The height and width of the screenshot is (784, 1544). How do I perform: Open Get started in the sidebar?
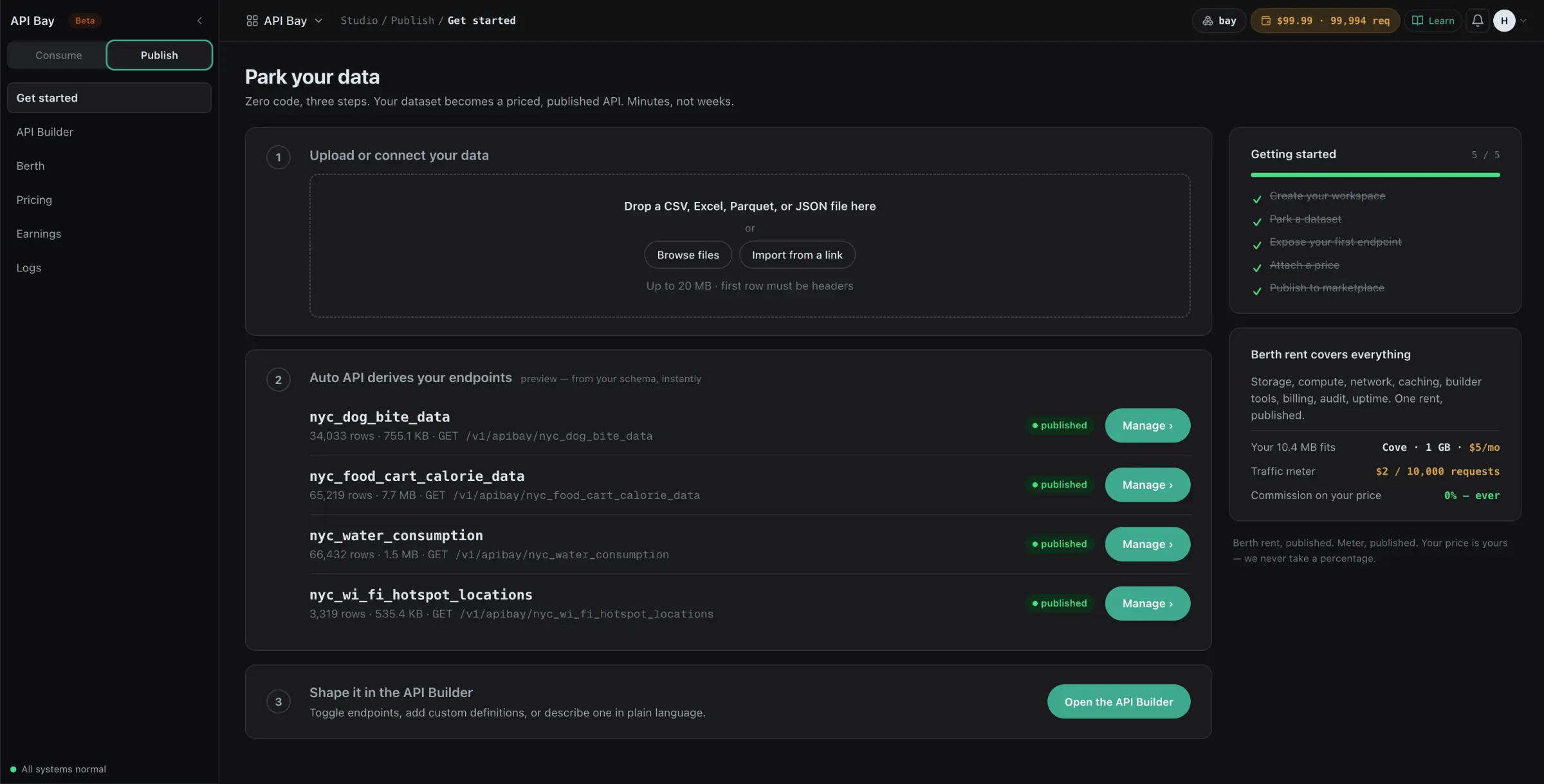pos(109,98)
